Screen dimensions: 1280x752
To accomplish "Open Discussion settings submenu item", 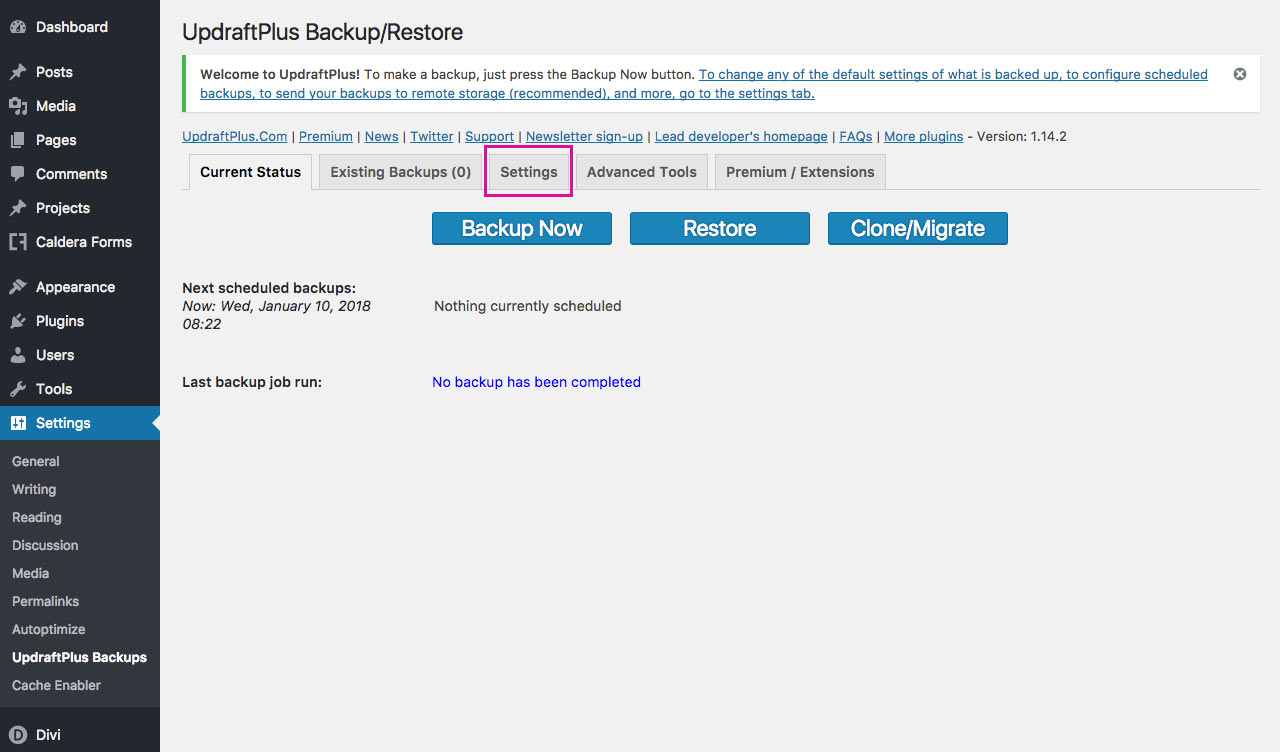I will 45,545.
